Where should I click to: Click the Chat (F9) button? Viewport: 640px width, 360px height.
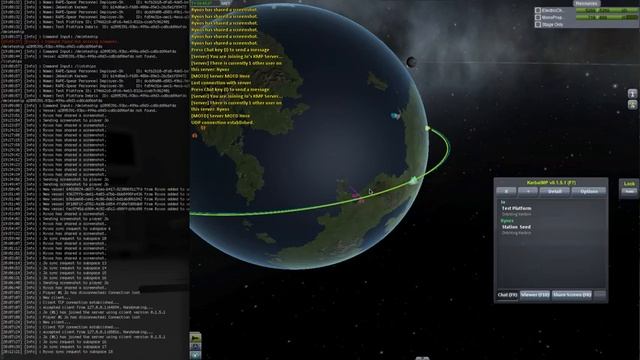[507, 295]
